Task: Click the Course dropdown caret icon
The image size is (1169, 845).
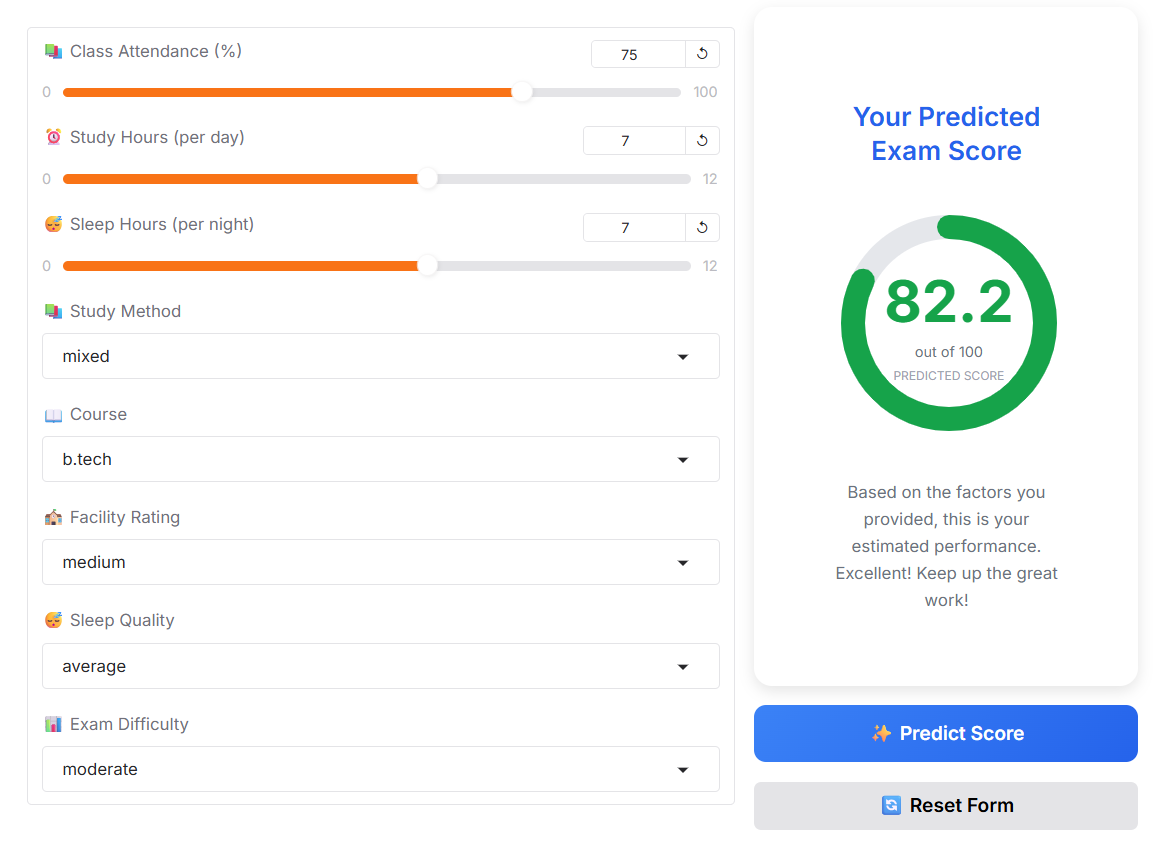Action: click(x=683, y=460)
